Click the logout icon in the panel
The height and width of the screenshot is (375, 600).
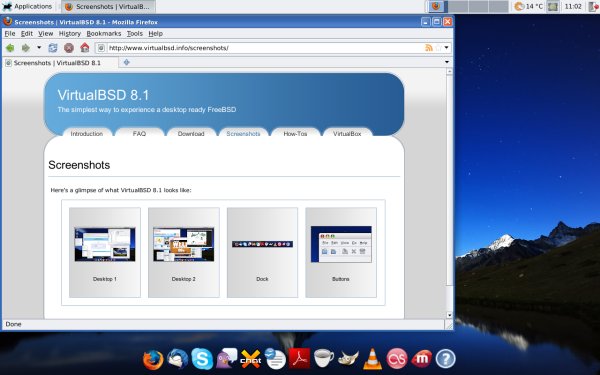(x=593, y=7)
